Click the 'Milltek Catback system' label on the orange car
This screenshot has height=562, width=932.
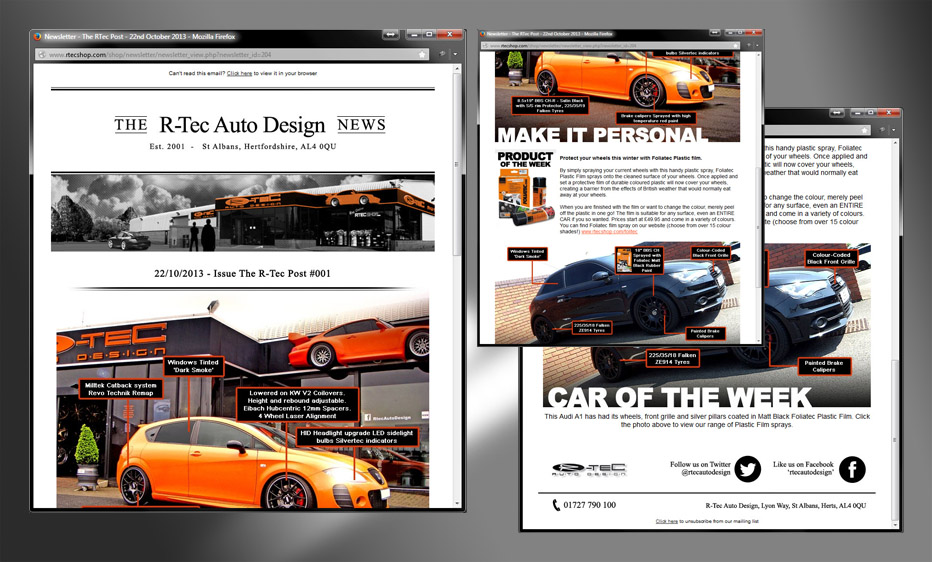(121, 389)
